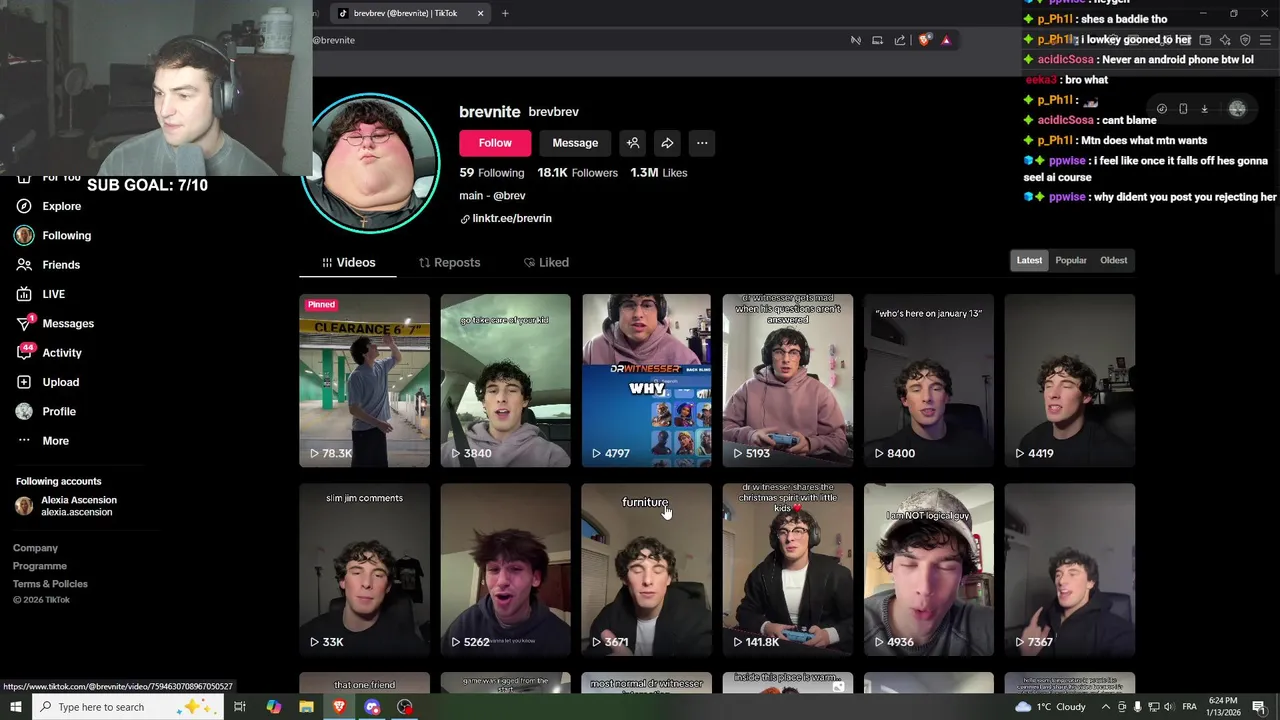Select the Videos tab
Screen dimensions: 1280x720
(348, 262)
